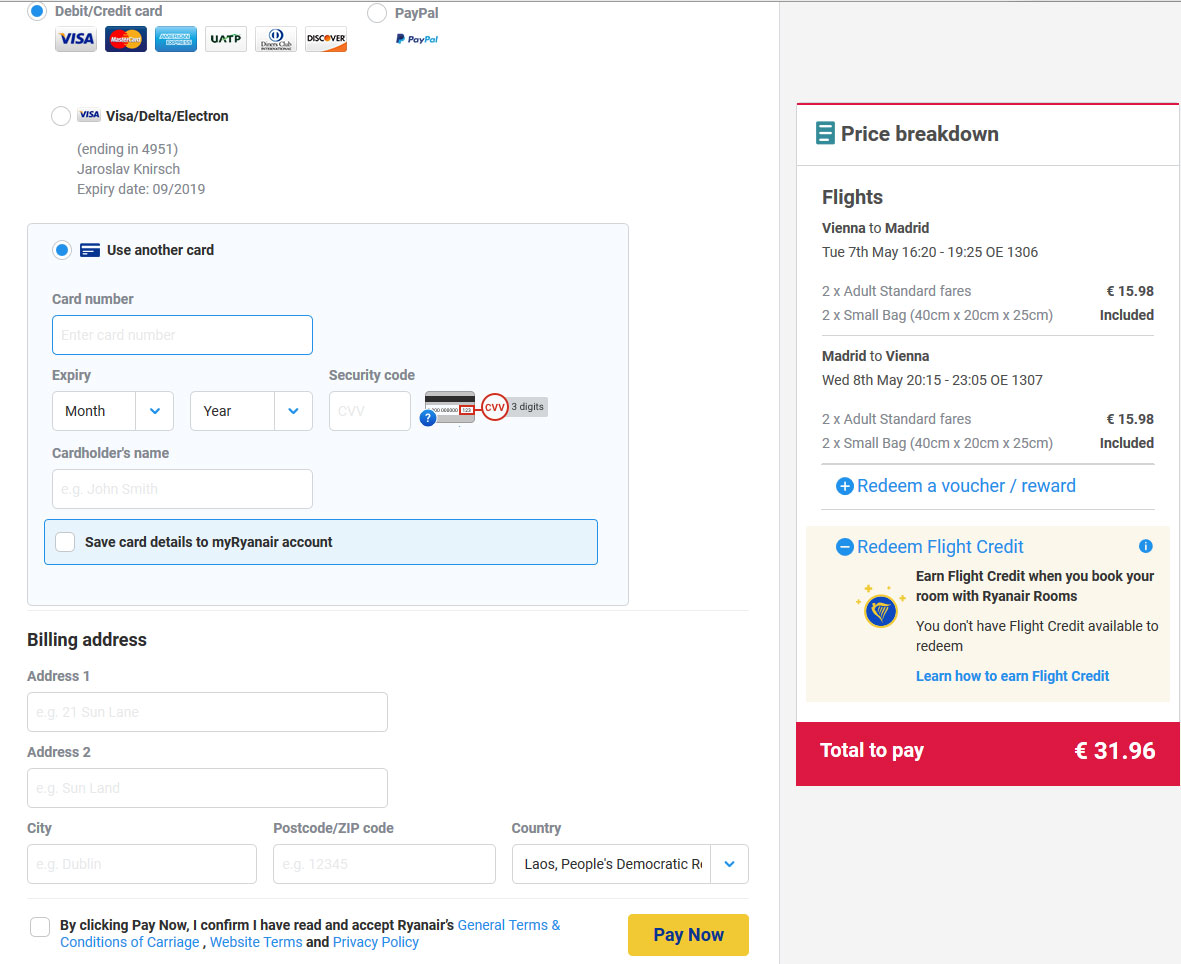
Task: Tick the terms and conditions confirmation checkbox
Action: pos(40,927)
